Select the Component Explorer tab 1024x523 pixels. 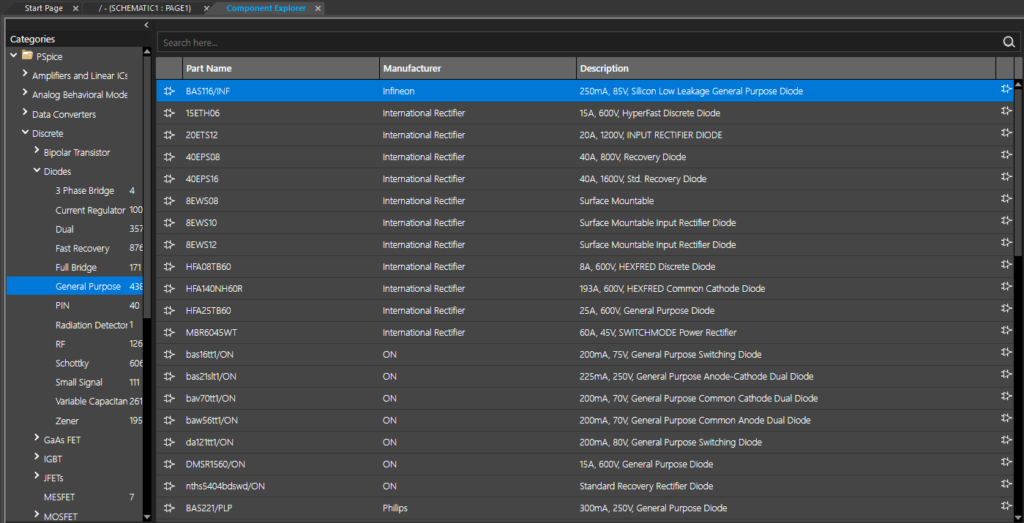pyautogui.click(x=266, y=8)
